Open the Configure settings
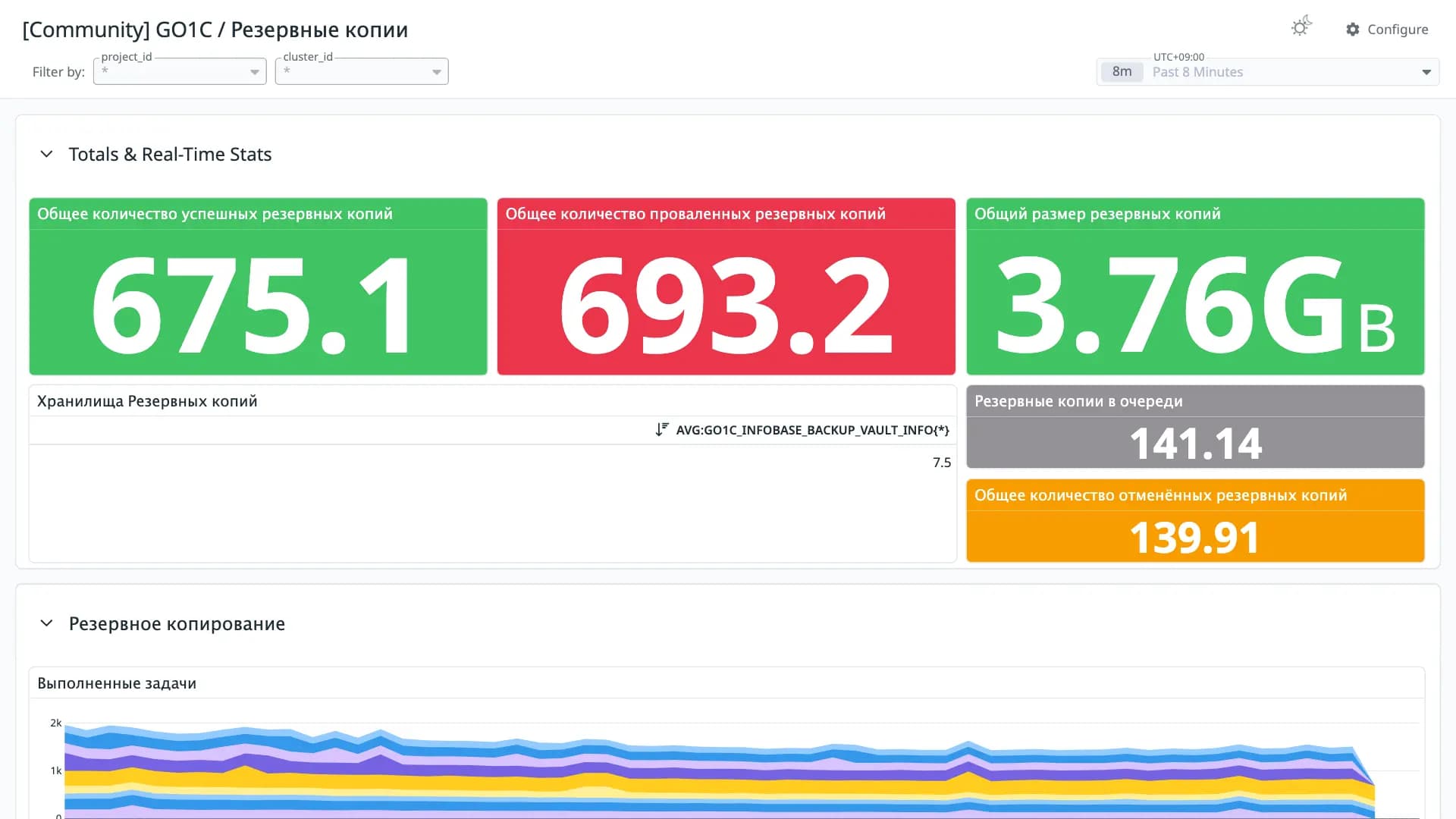Viewport: 1456px width, 819px height. [1387, 30]
